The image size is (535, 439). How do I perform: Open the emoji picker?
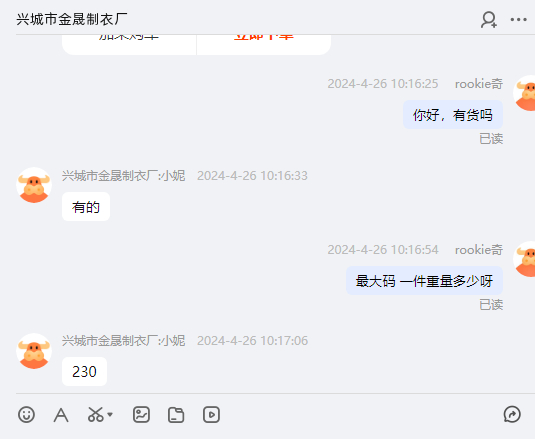26,415
